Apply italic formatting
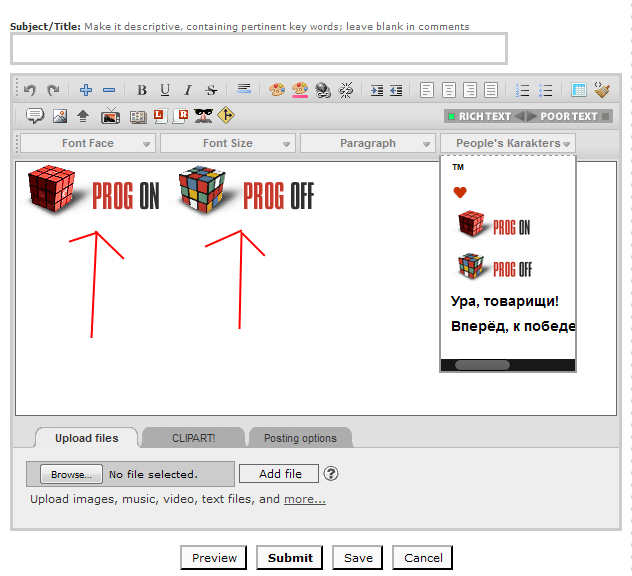 (x=187, y=90)
